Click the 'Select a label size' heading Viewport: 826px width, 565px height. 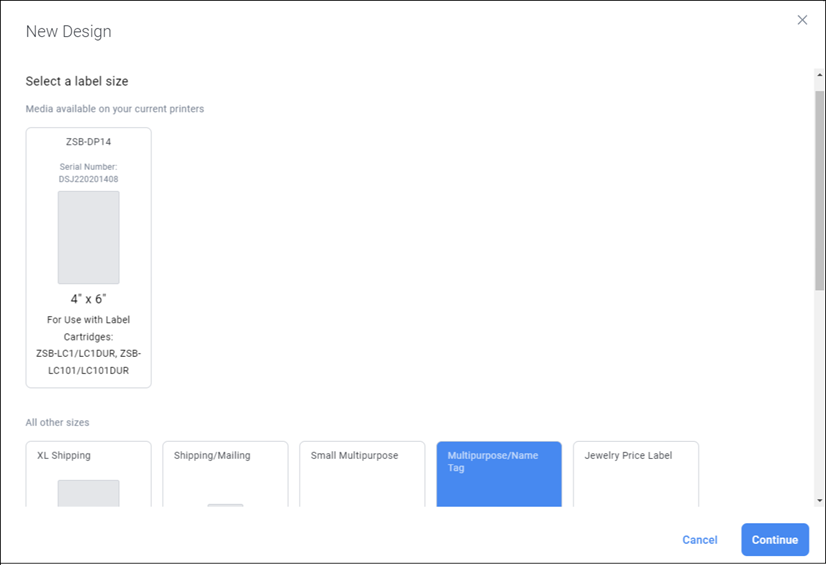point(77,81)
